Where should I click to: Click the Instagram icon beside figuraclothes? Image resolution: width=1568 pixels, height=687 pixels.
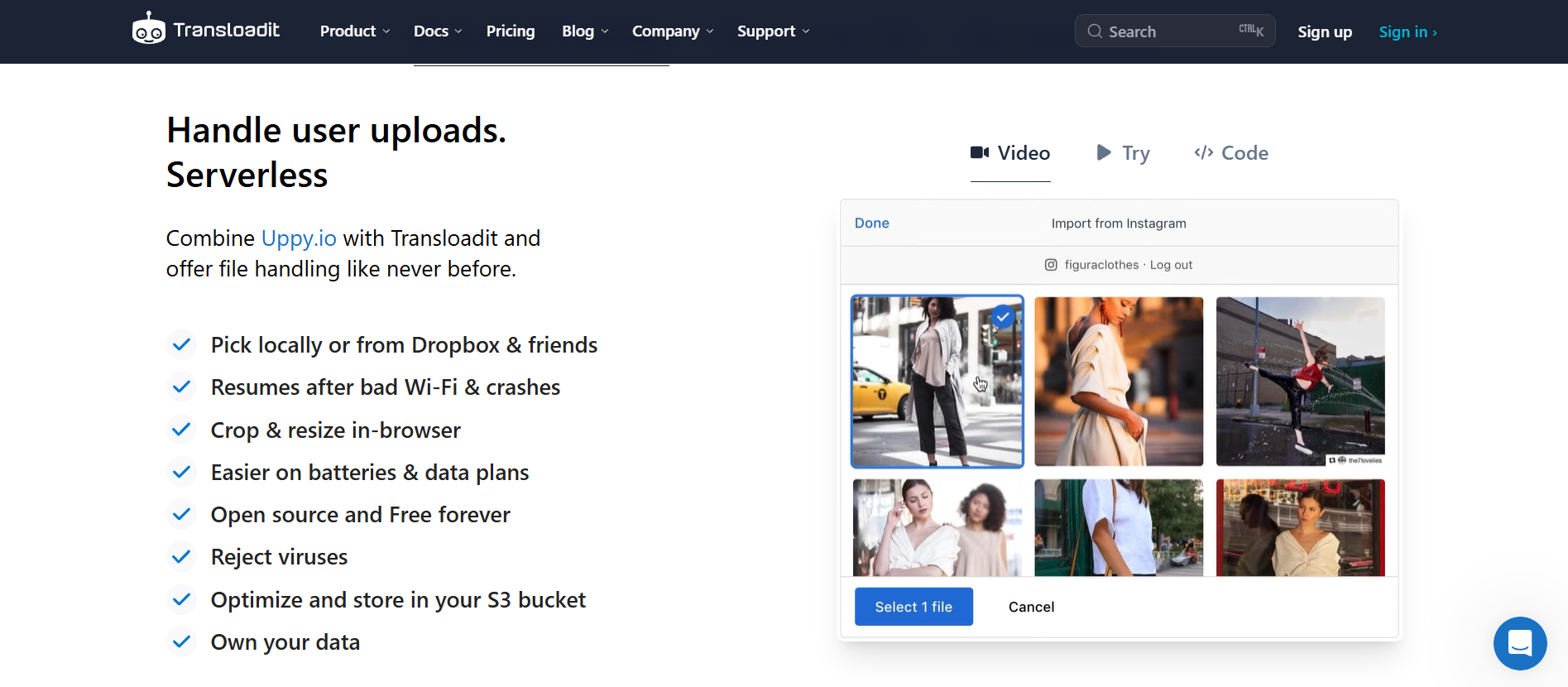click(x=1051, y=265)
